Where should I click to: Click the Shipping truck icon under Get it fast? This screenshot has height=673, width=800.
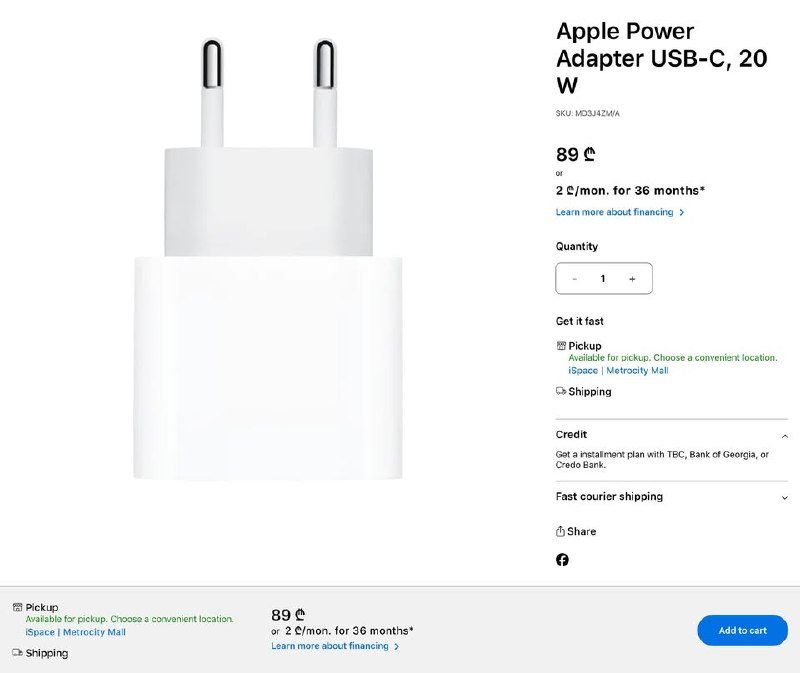click(561, 391)
